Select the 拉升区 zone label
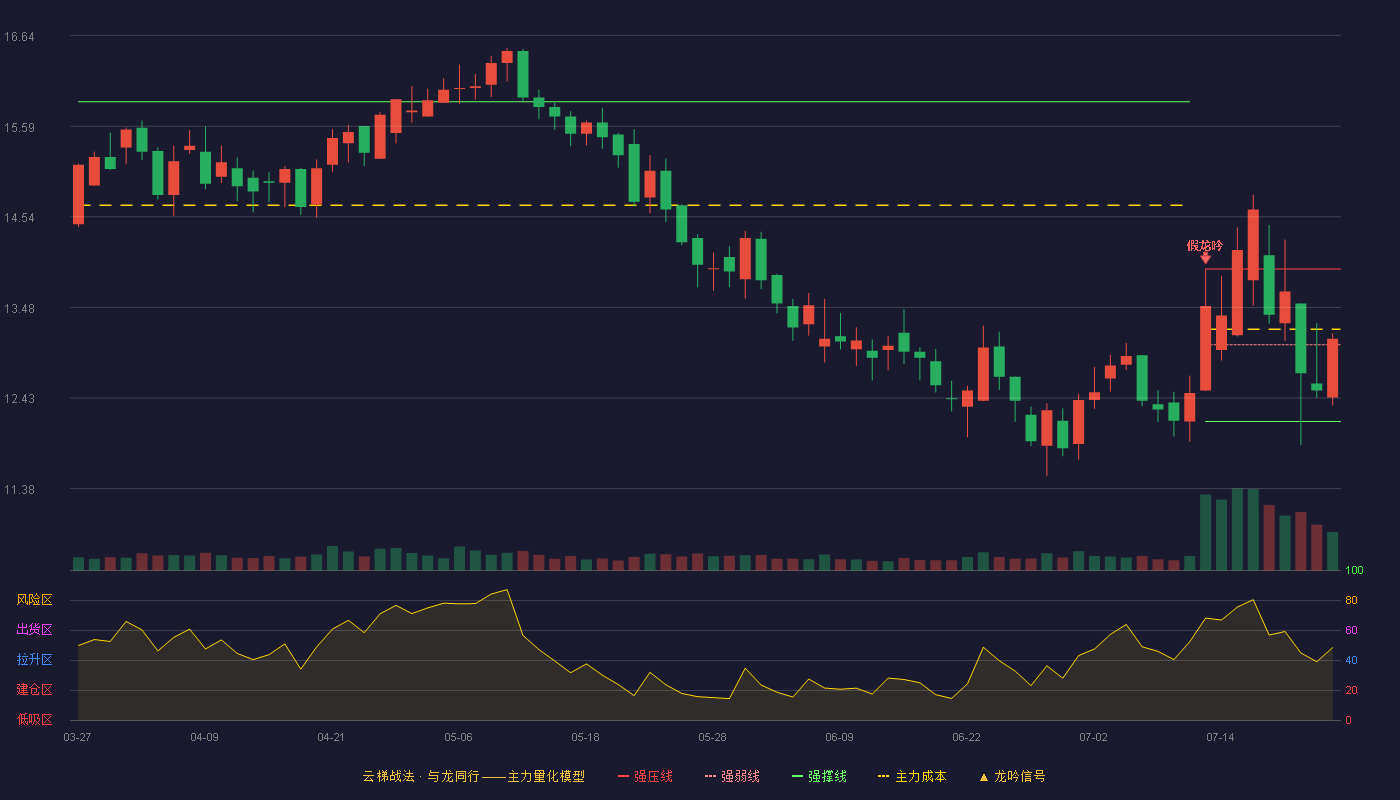1400x800 pixels. (34, 660)
